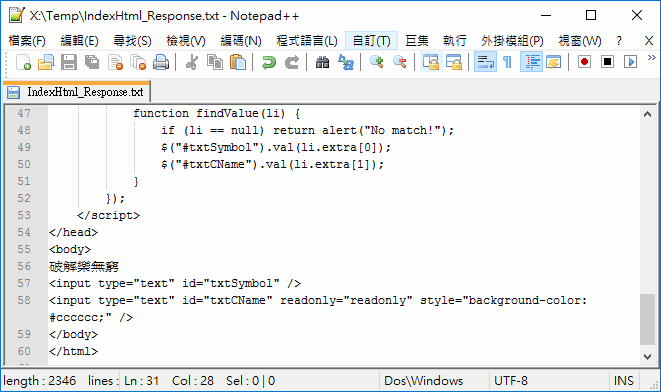Open the 檢視(V) menu
The image size is (661, 392).
click(186, 41)
